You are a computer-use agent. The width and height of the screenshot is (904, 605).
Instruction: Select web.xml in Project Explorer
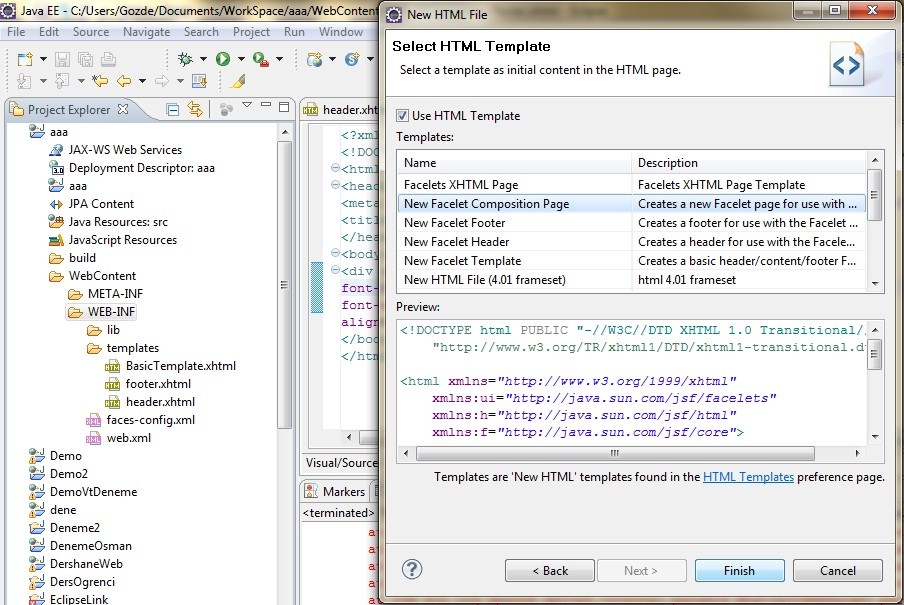(119, 438)
